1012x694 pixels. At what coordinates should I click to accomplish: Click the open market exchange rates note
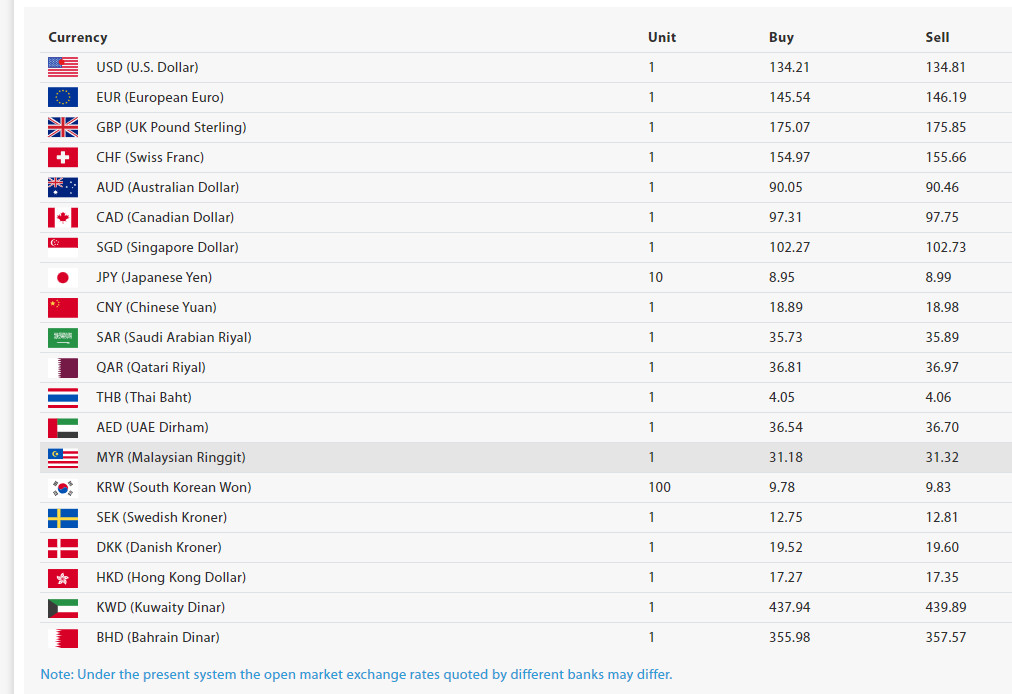point(356,675)
